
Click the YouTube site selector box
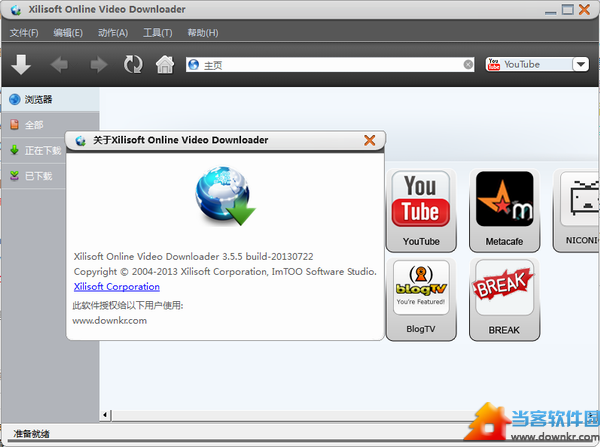point(537,64)
